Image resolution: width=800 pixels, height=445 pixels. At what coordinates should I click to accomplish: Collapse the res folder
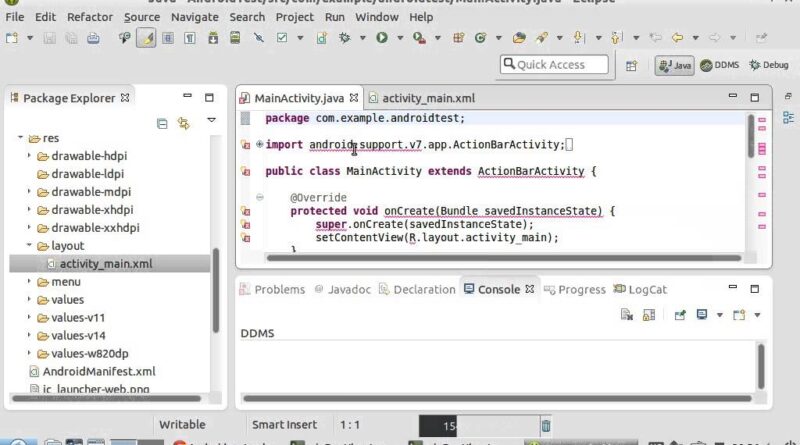tap(20, 137)
